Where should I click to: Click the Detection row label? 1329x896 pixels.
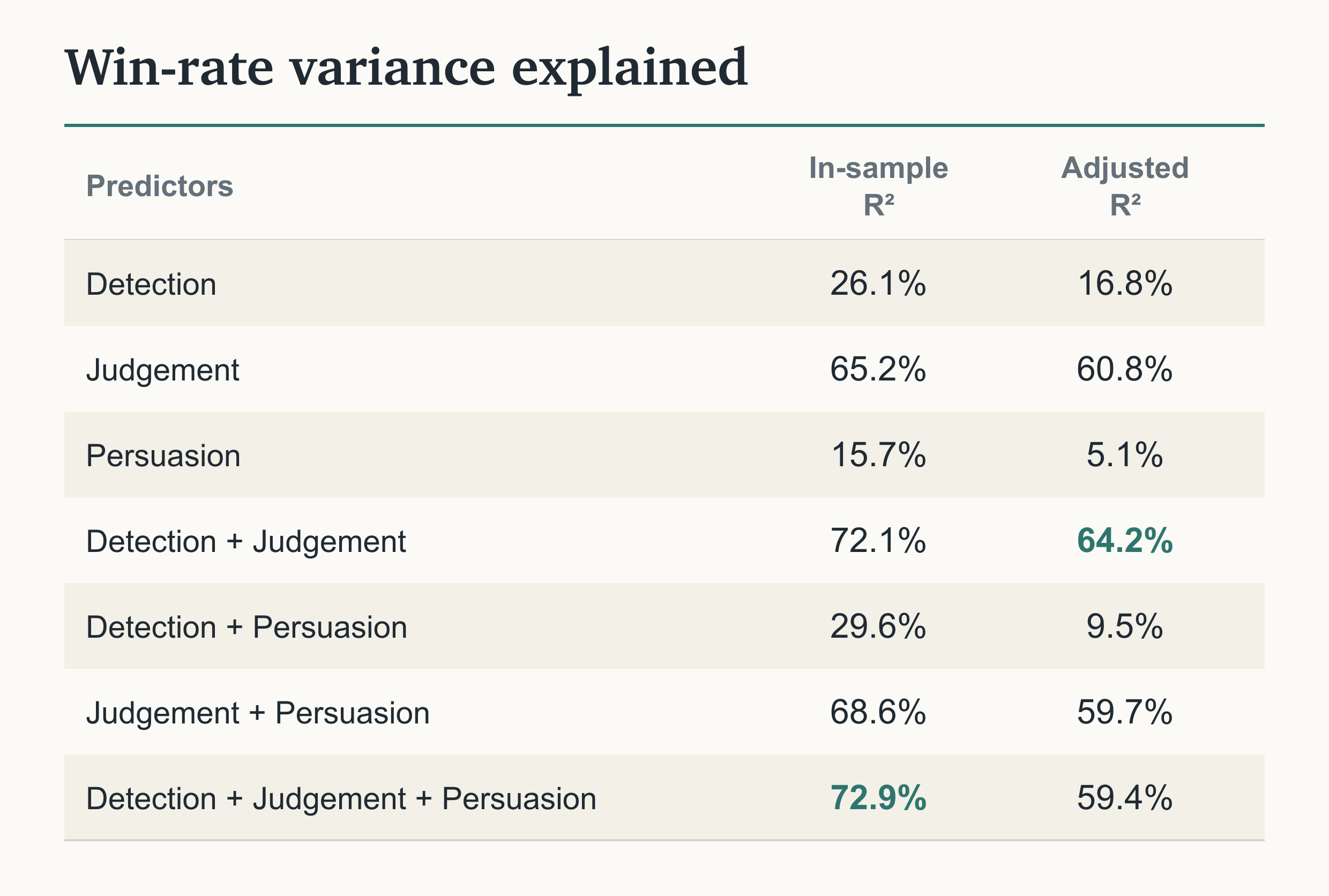click(x=151, y=284)
